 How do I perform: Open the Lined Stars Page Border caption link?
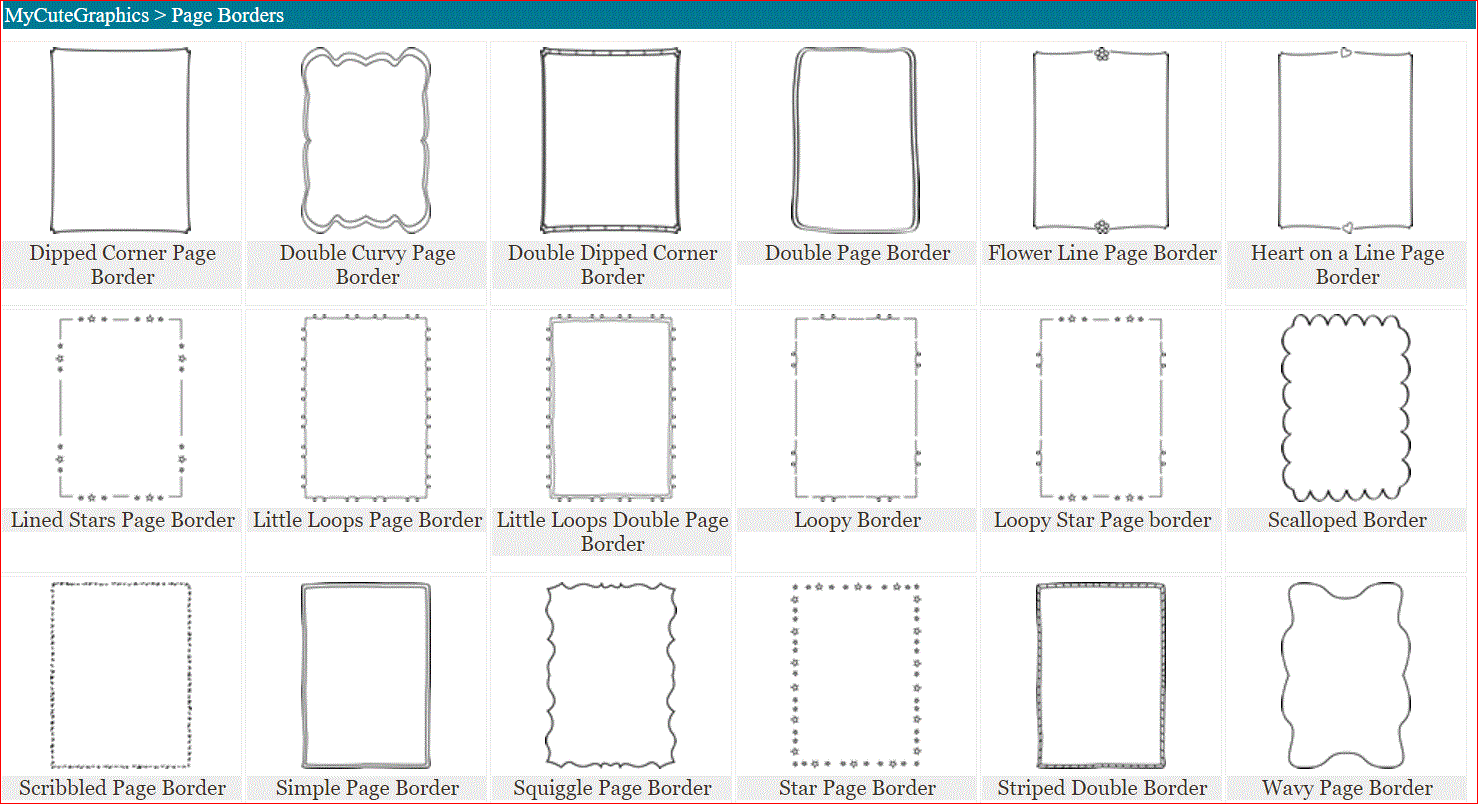click(x=123, y=520)
